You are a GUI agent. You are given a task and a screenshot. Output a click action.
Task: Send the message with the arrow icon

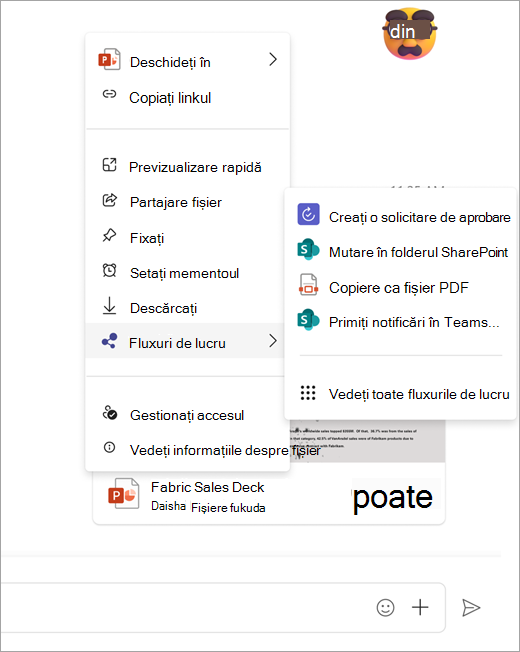[x=471, y=608]
